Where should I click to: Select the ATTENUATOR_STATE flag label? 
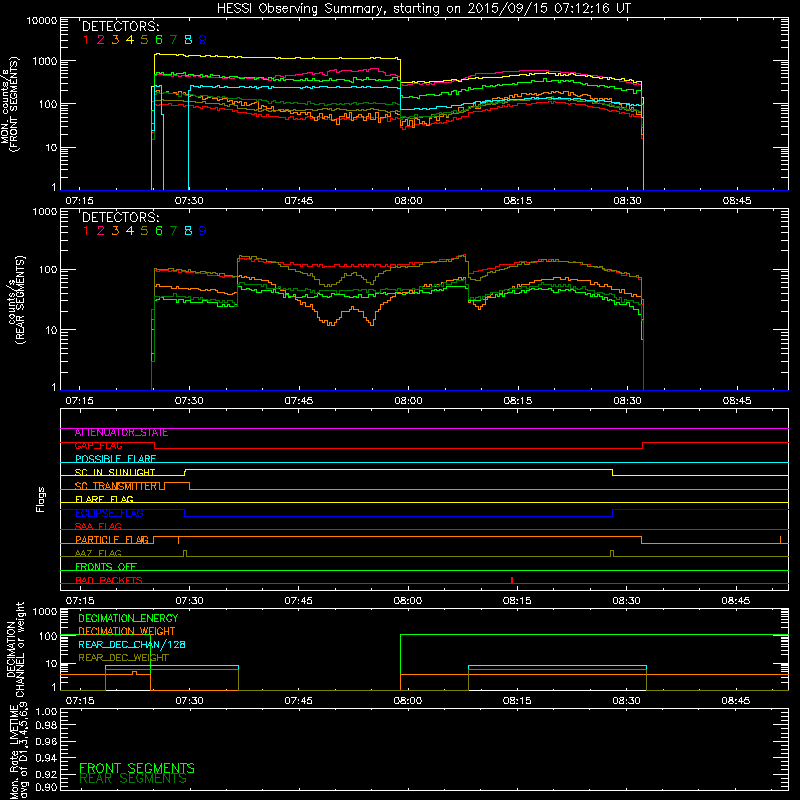tap(121, 433)
